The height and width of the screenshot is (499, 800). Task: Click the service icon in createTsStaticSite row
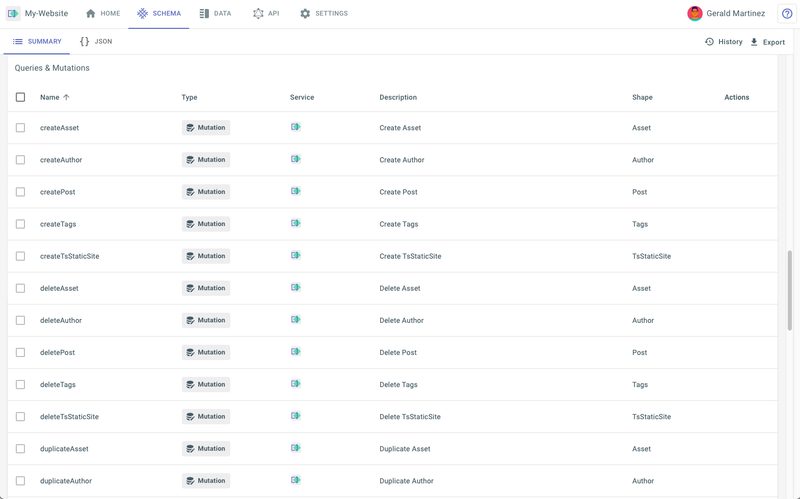click(295, 256)
